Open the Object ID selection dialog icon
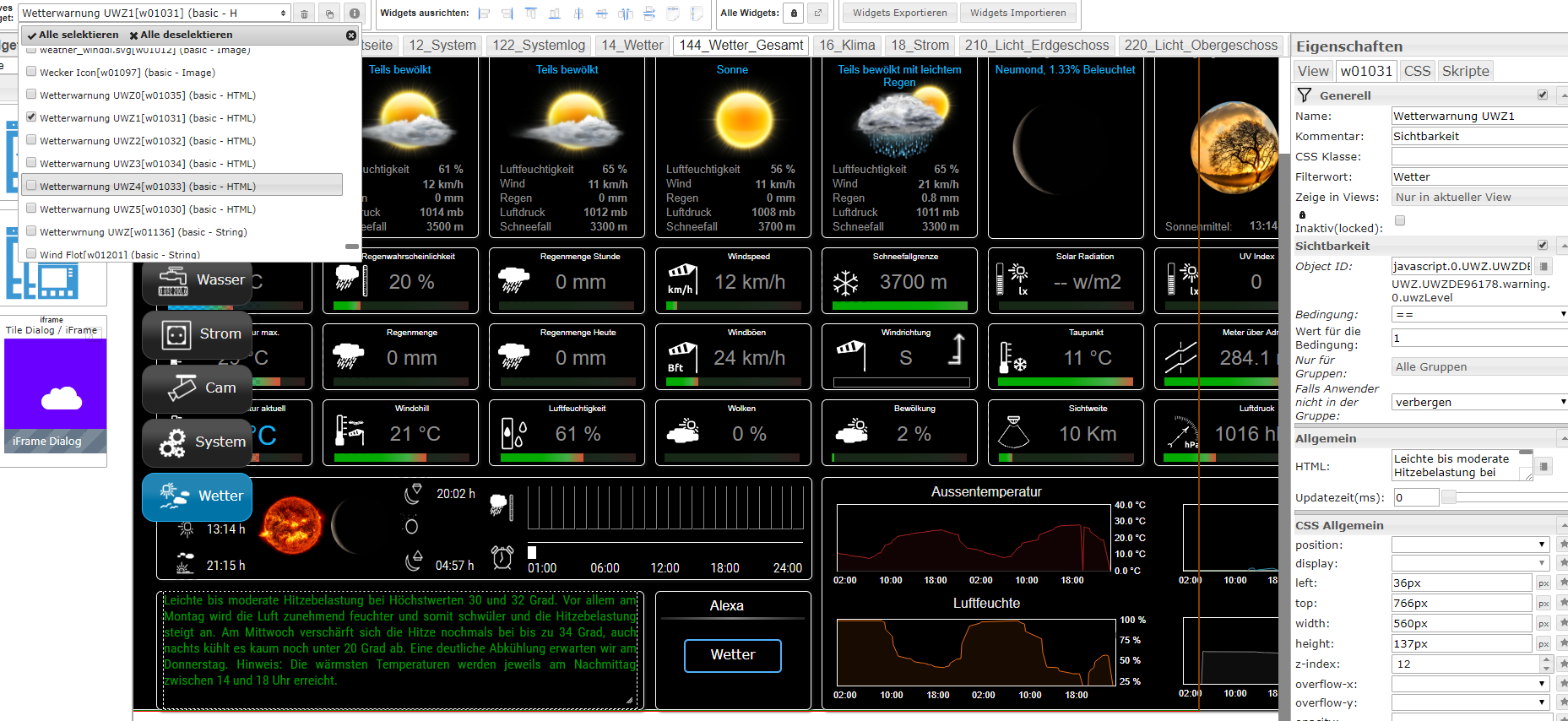 point(1544,266)
